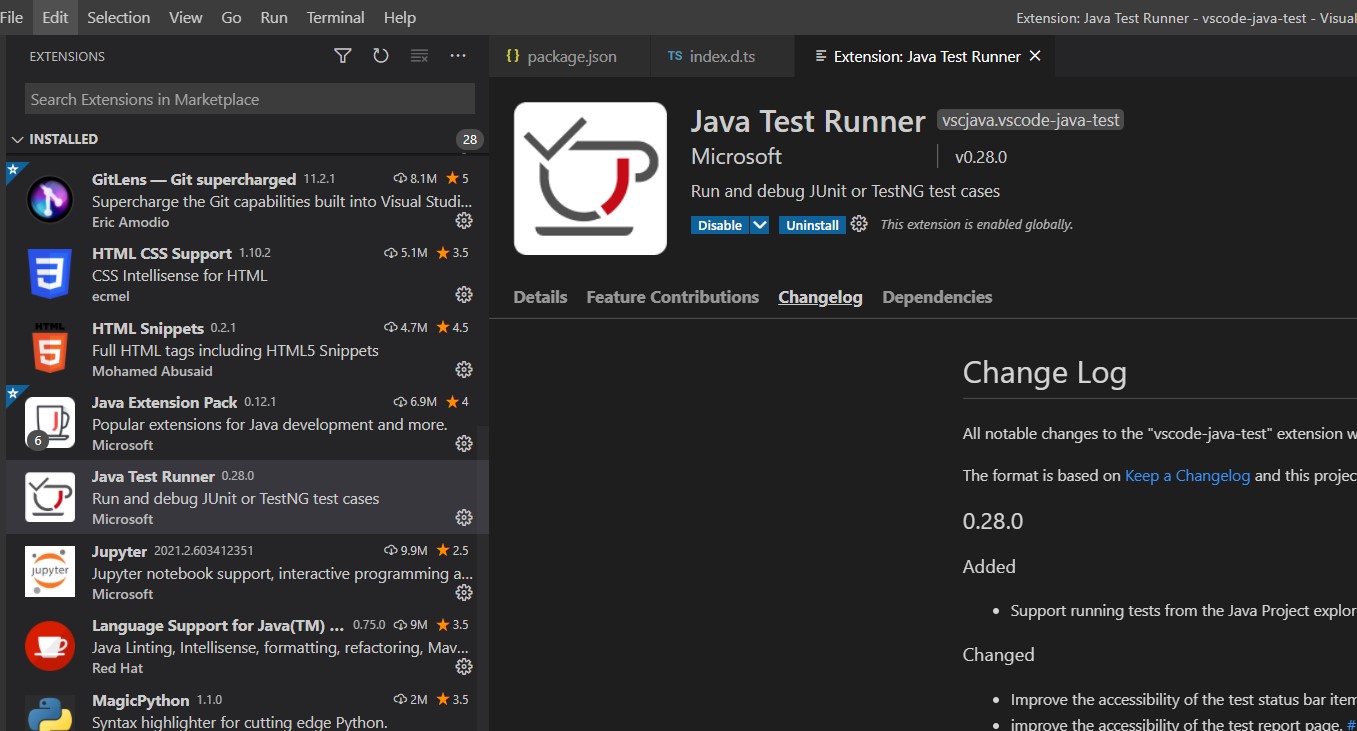Open HTML Snippets manage gear

464,370
